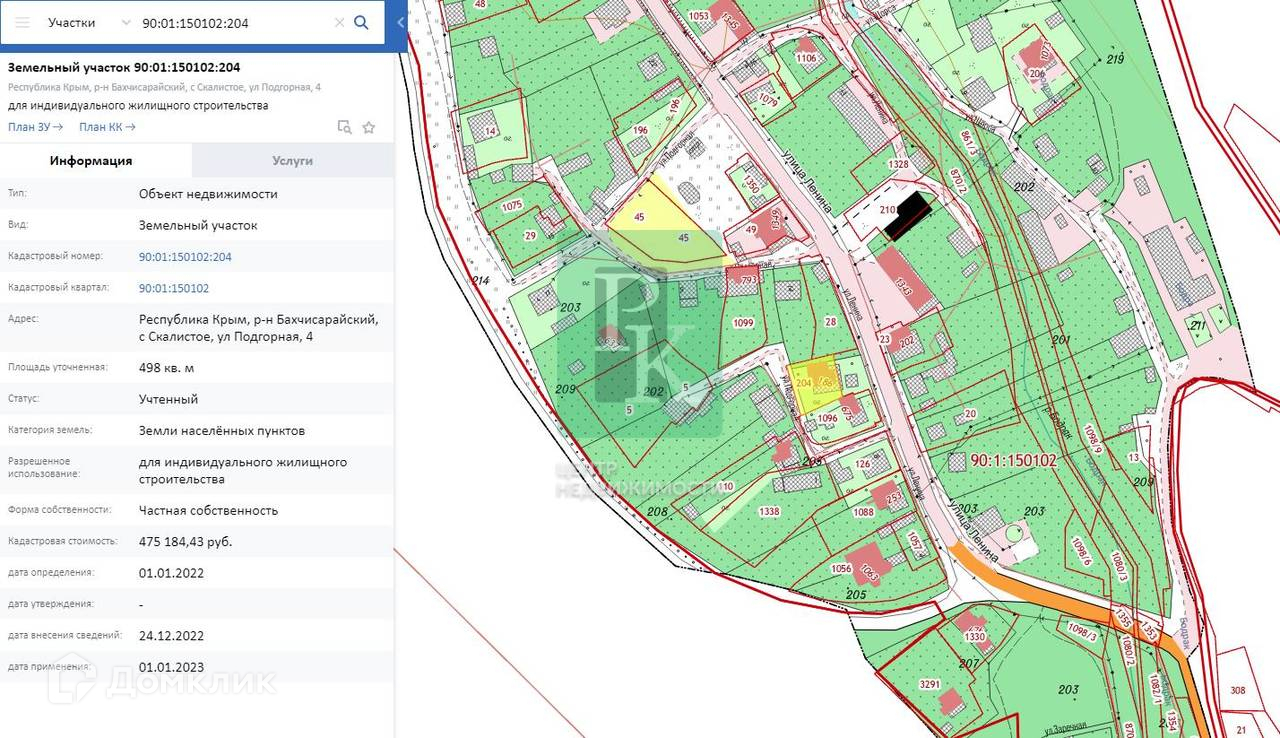Open the hamburger menu in the search bar
Viewport: 1280px width, 738px height.
(22, 22)
